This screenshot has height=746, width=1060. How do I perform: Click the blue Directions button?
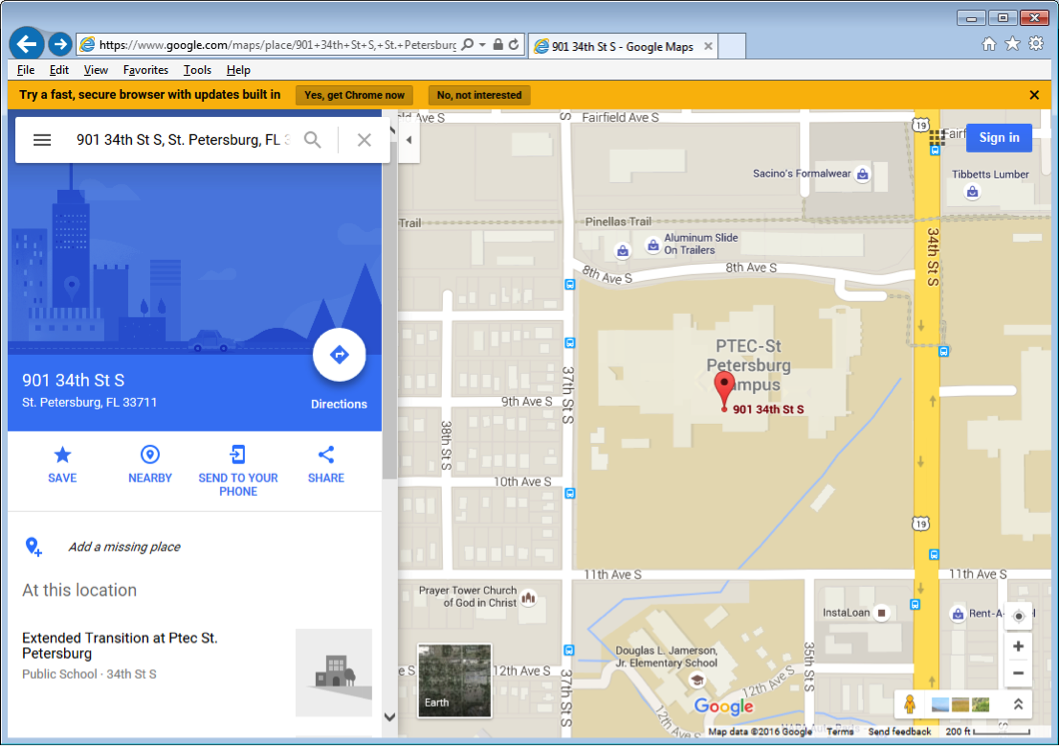coord(339,356)
